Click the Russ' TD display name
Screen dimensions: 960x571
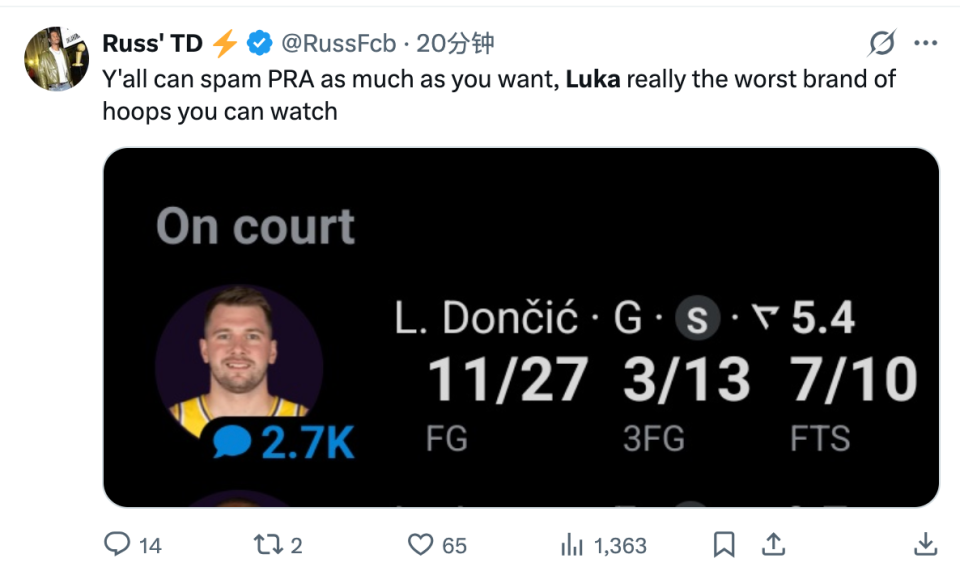152,43
